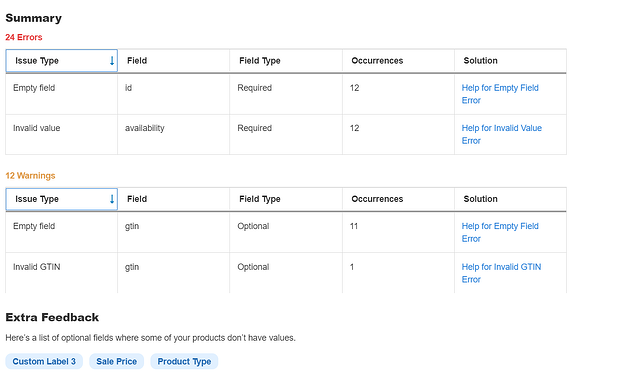Select the Custom Label 3 tag

point(44,361)
